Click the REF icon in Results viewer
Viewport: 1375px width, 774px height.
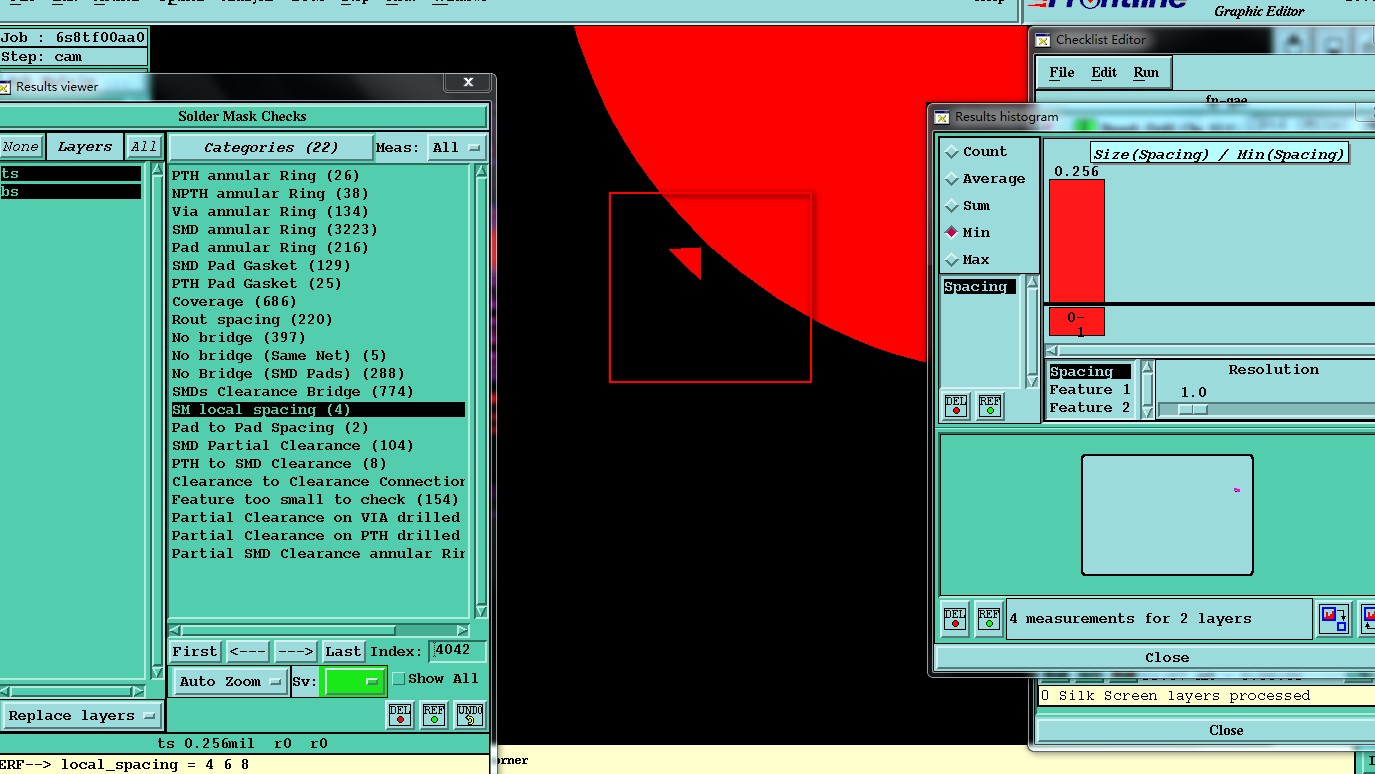[434, 715]
